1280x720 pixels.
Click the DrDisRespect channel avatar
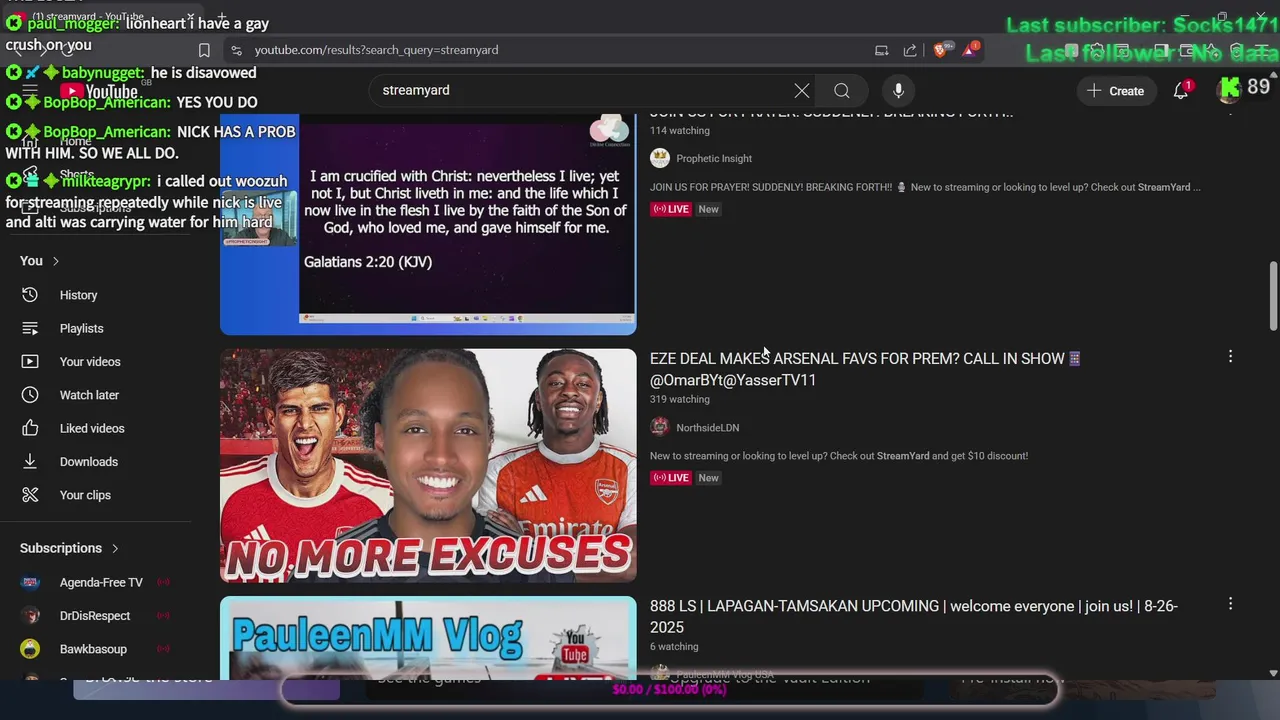point(30,616)
